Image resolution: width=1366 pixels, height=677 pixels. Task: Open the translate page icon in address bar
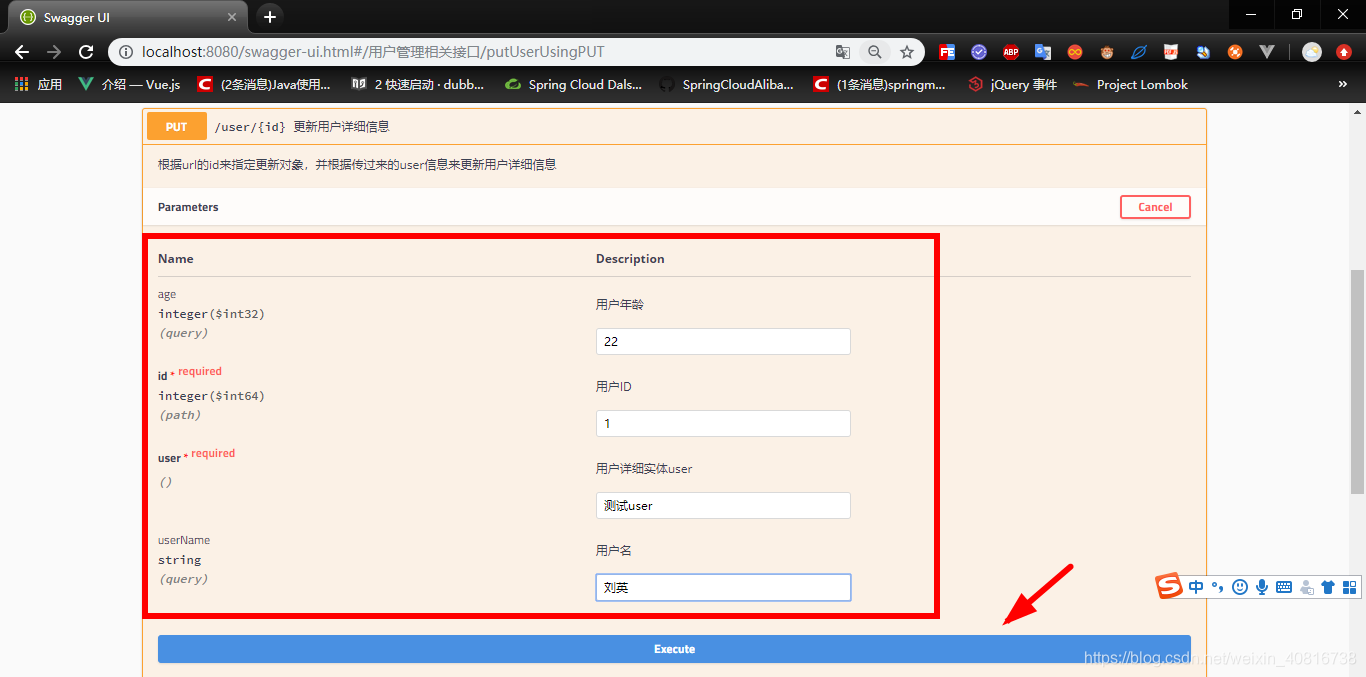843,52
